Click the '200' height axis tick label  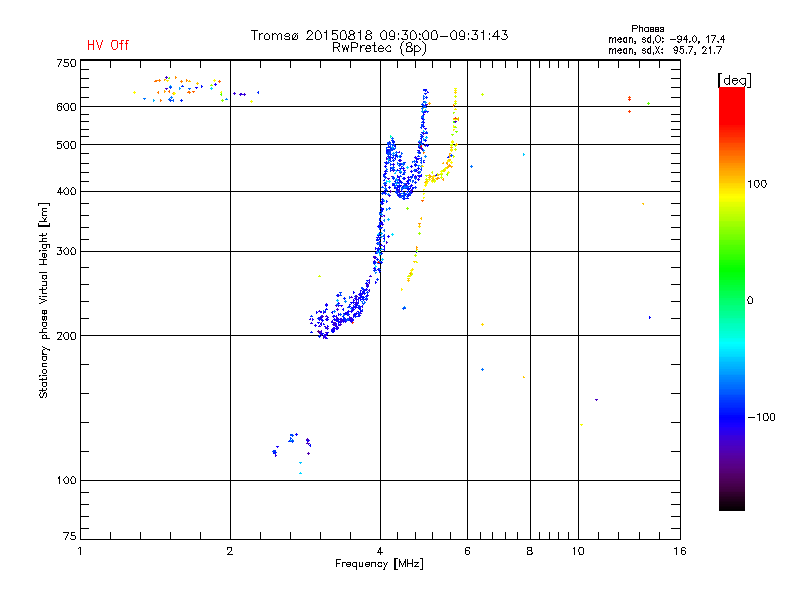(x=66, y=336)
